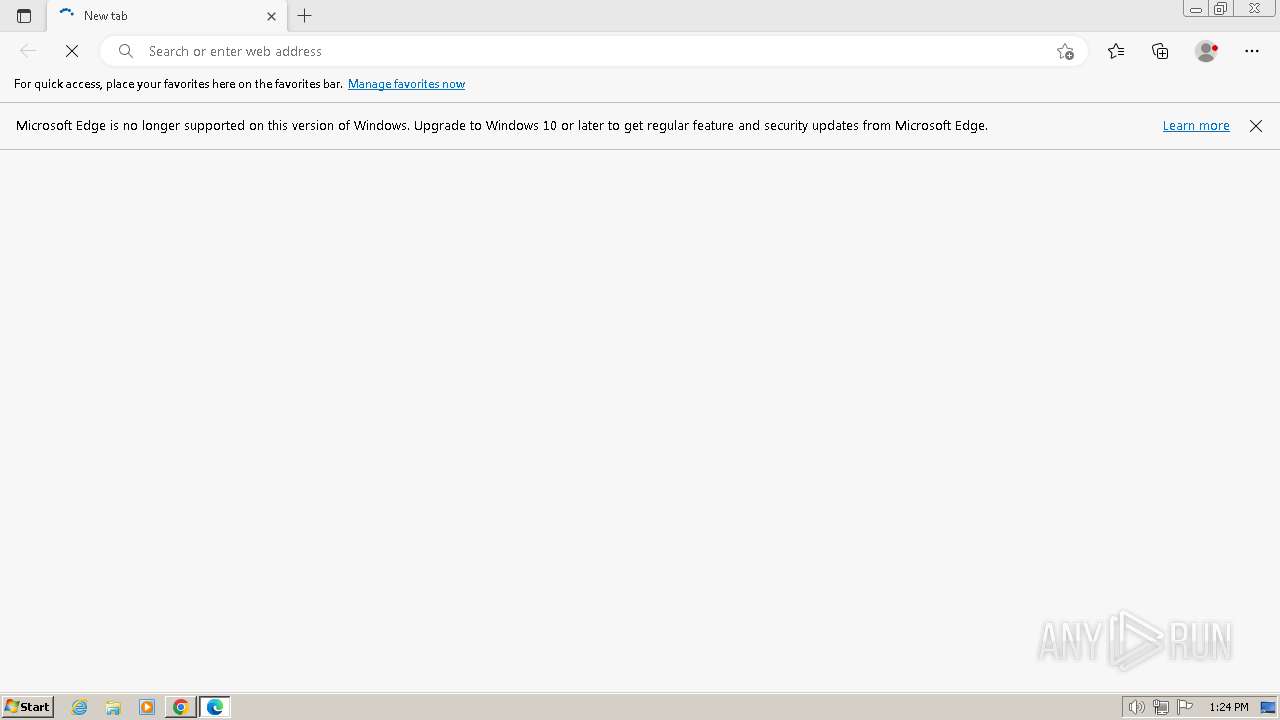Click the Microsoft Edge no longer supported message
Screen dimensions: 1280x720
(x=502, y=126)
